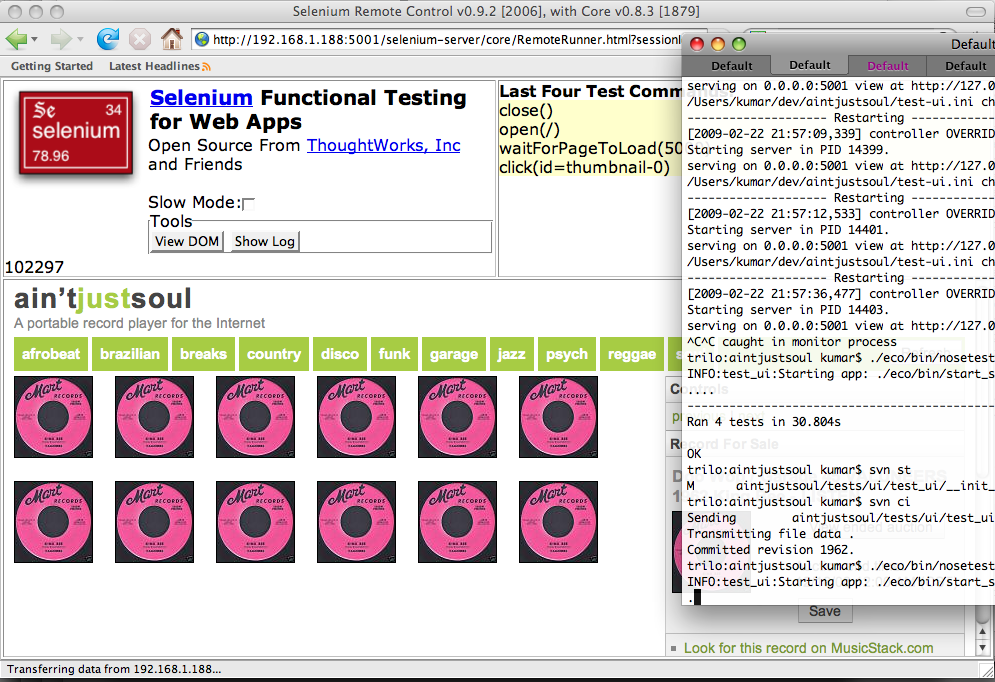Click the 'Ran 4 tests in 30.804s' terminal line
This screenshot has width=995, height=682.
coord(764,421)
